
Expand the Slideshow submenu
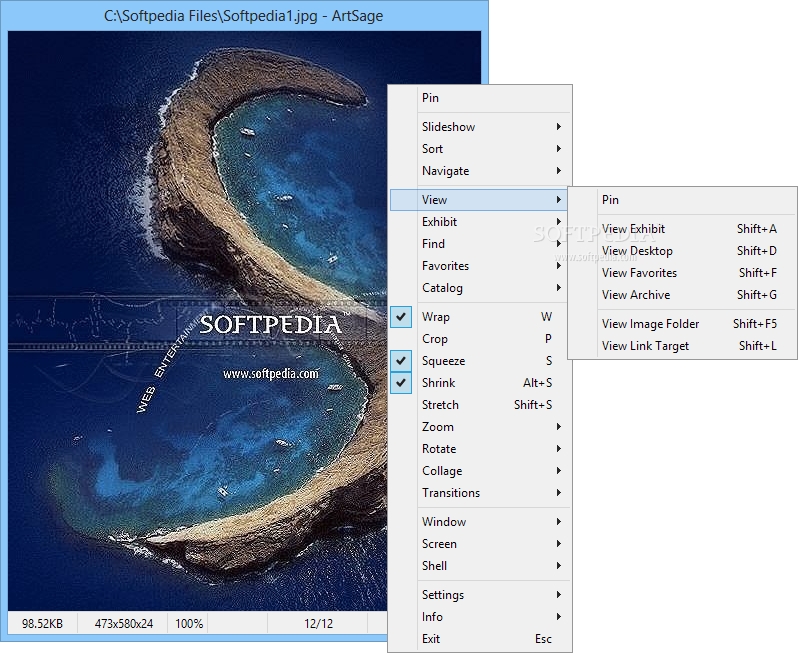tap(480, 127)
